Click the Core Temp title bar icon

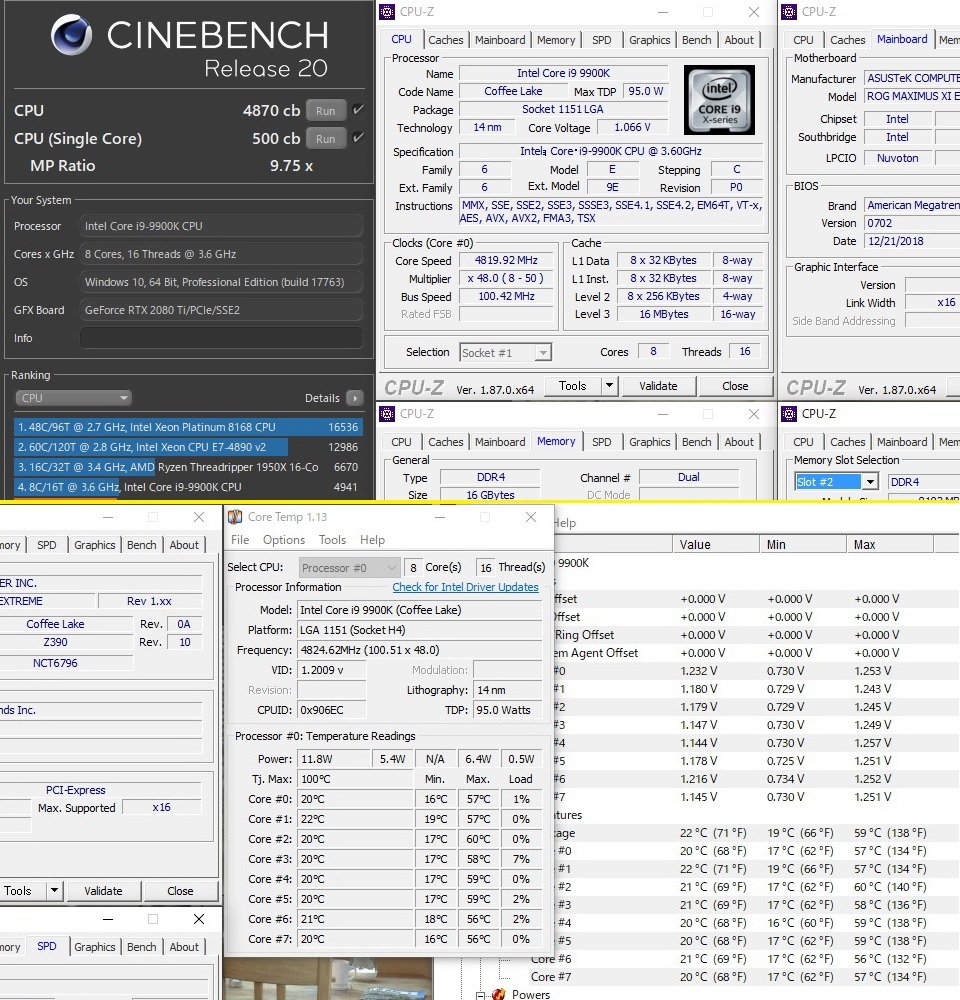[235, 517]
